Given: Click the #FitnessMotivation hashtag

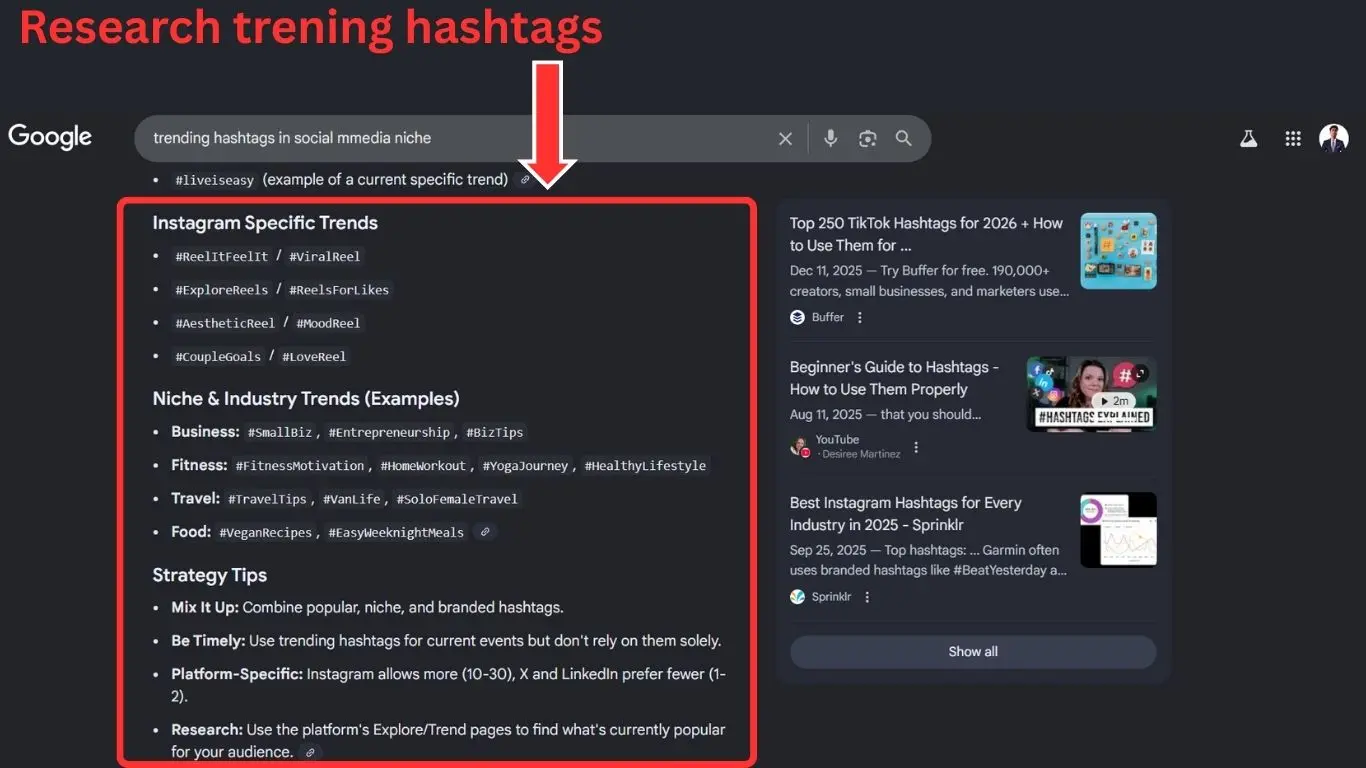Looking at the screenshot, I should coord(300,466).
